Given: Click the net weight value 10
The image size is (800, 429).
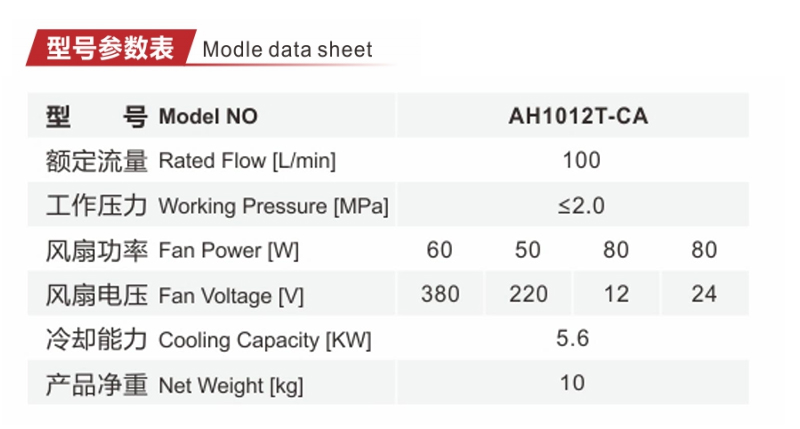Looking at the screenshot, I should [x=572, y=383].
